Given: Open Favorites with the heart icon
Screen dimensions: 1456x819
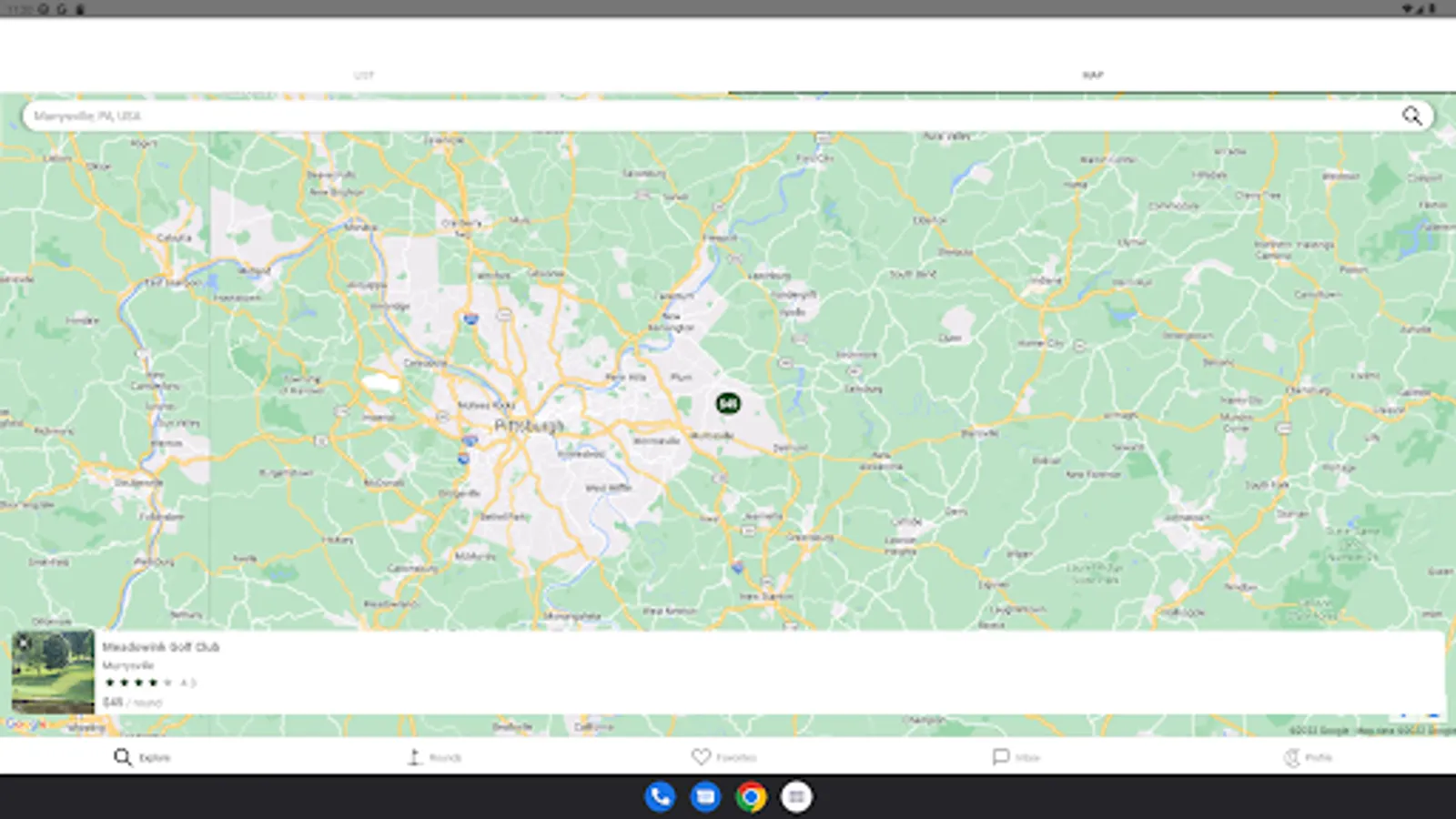Looking at the screenshot, I should [724, 757].
